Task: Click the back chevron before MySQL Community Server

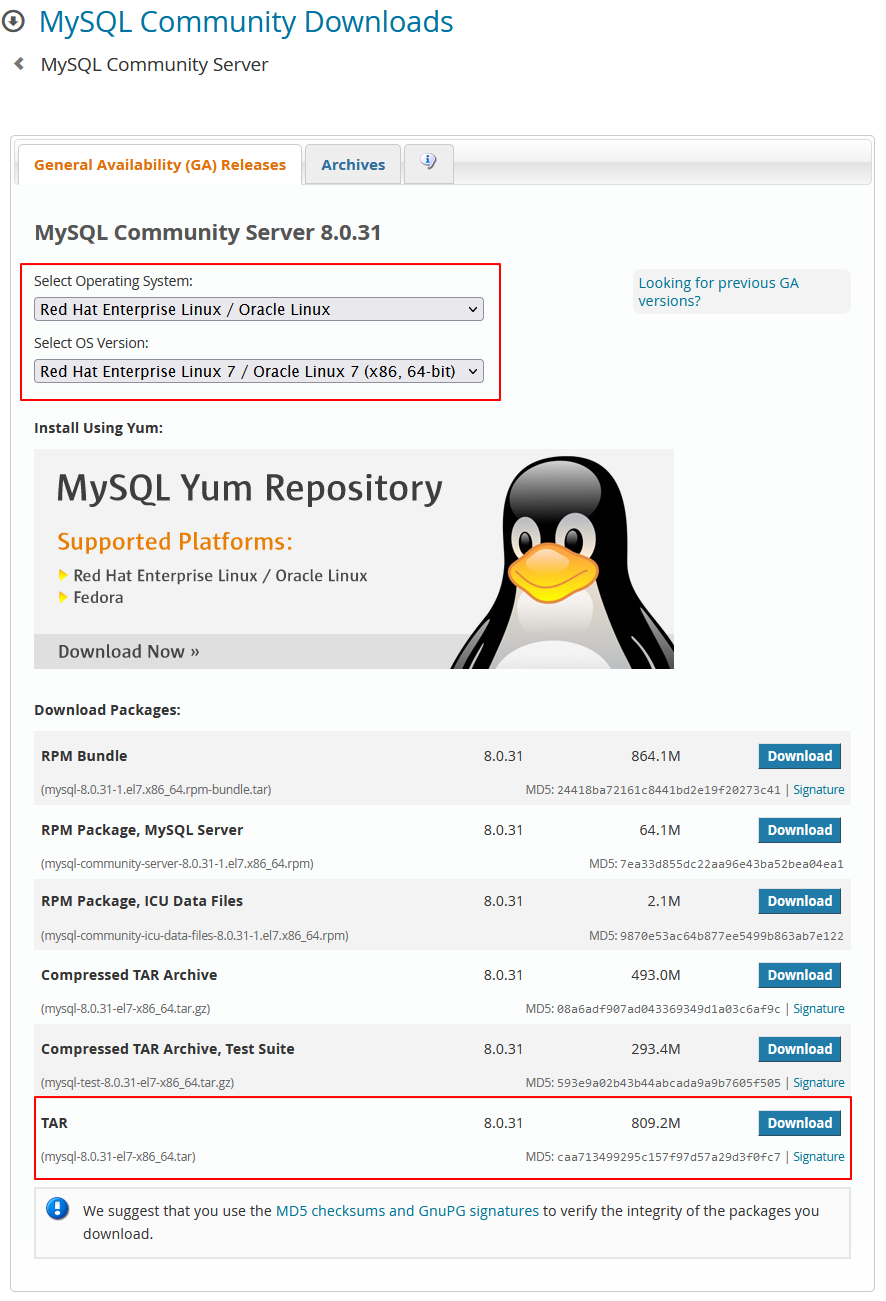Action: coord(18,63)
